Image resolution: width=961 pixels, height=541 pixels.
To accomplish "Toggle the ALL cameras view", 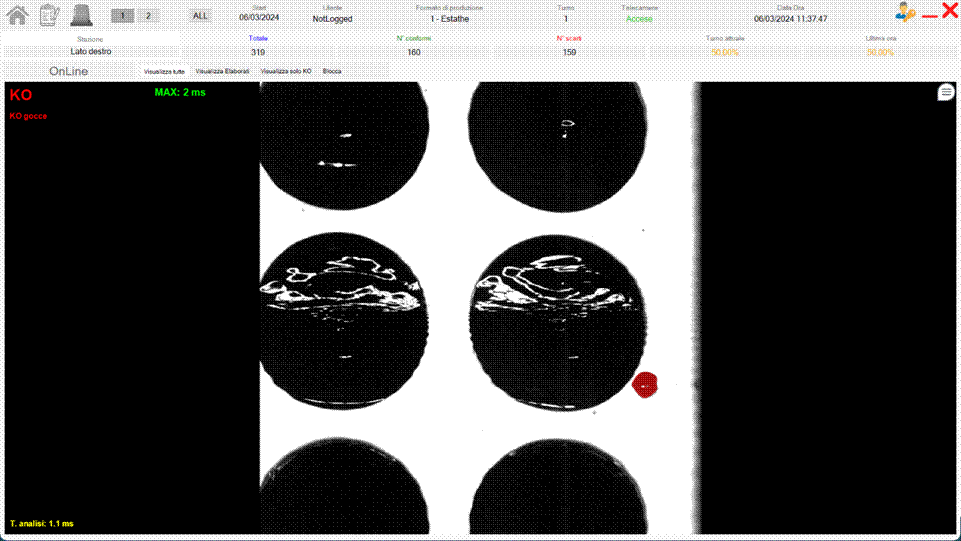I will (201, 16).
